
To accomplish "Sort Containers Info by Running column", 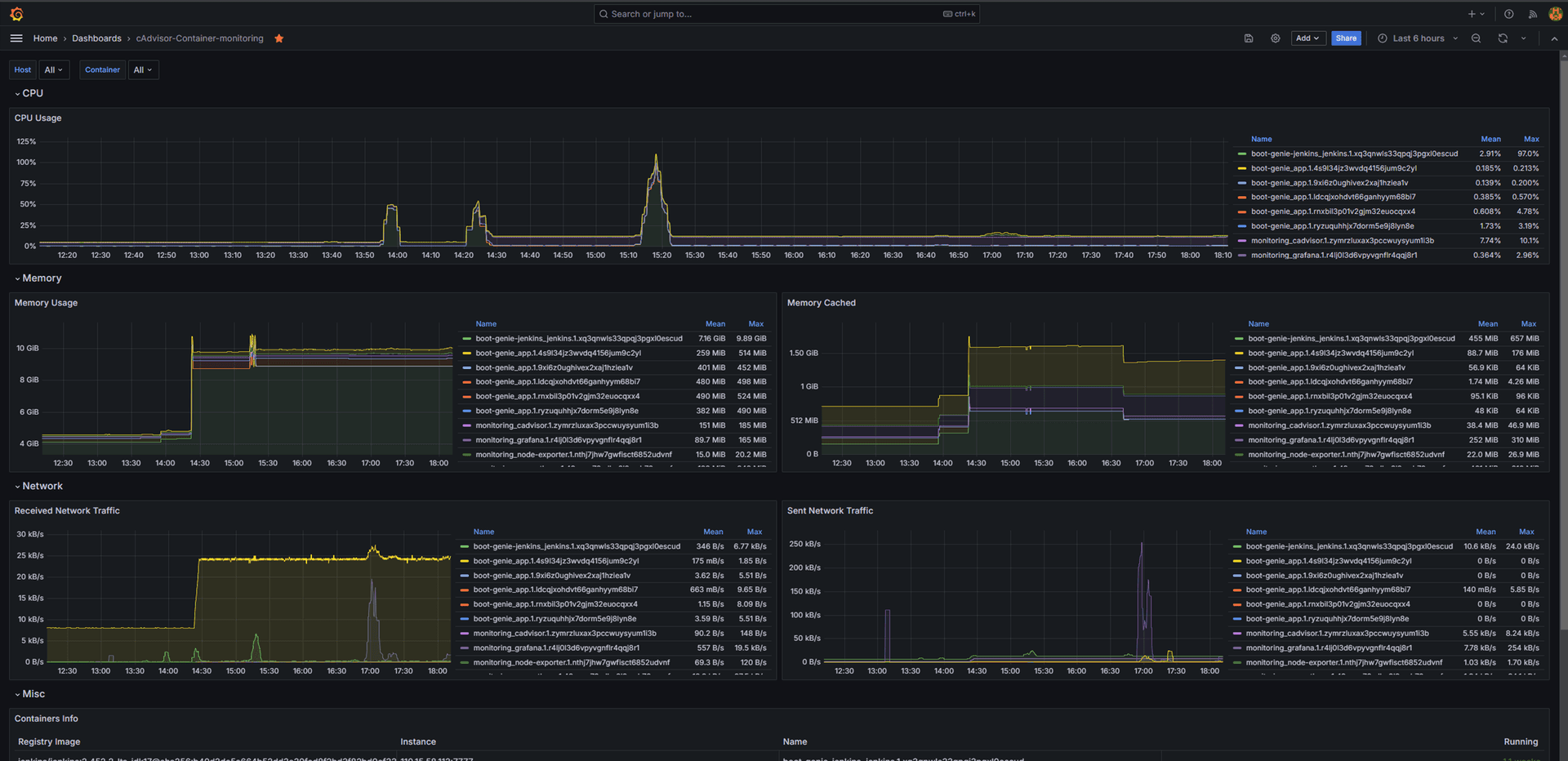I will 1521,742.
